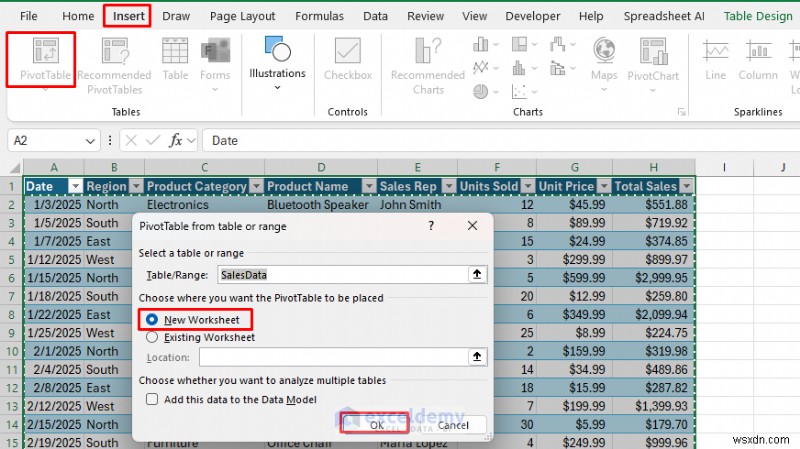This screenshot has width=800, height=449.
Task: Open the Unit Price filter dropdown
Action: 604,186
